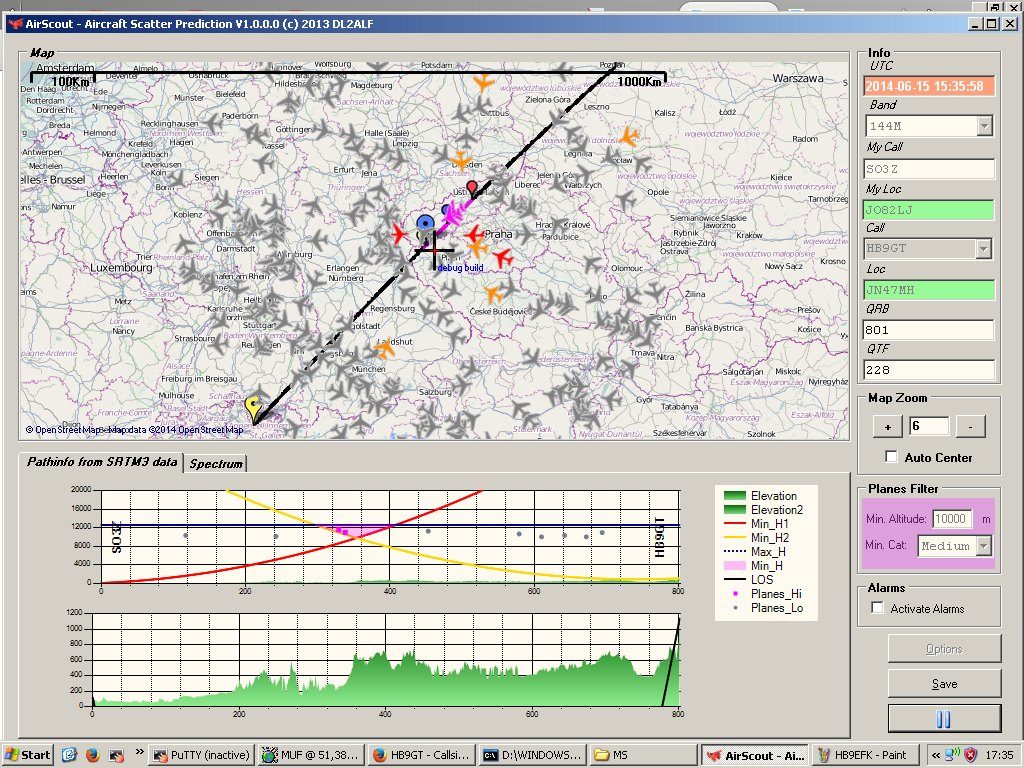Click the orange airplane below Praha label
The height and width of the screenshot is (768, 1024).
tap(478, 248)
